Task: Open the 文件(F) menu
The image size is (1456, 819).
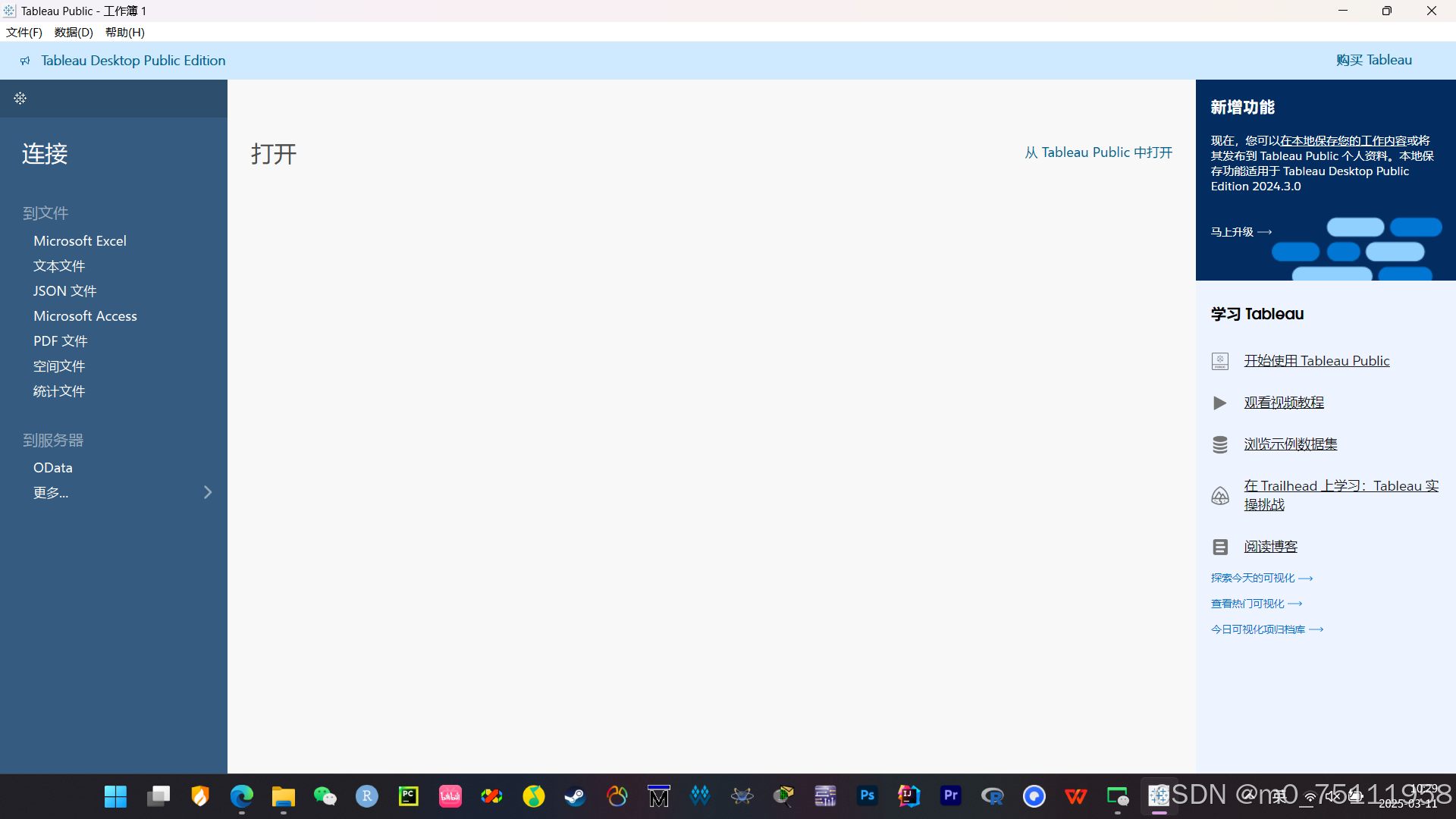Action: pyautogui.click(x=24, y=32)
